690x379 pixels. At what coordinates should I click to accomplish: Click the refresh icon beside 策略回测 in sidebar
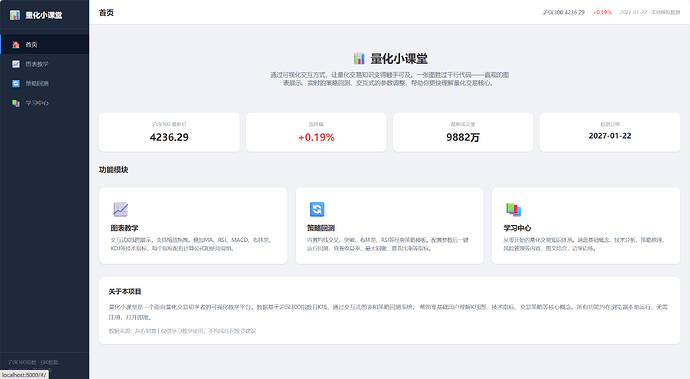(x=16, y=83)
